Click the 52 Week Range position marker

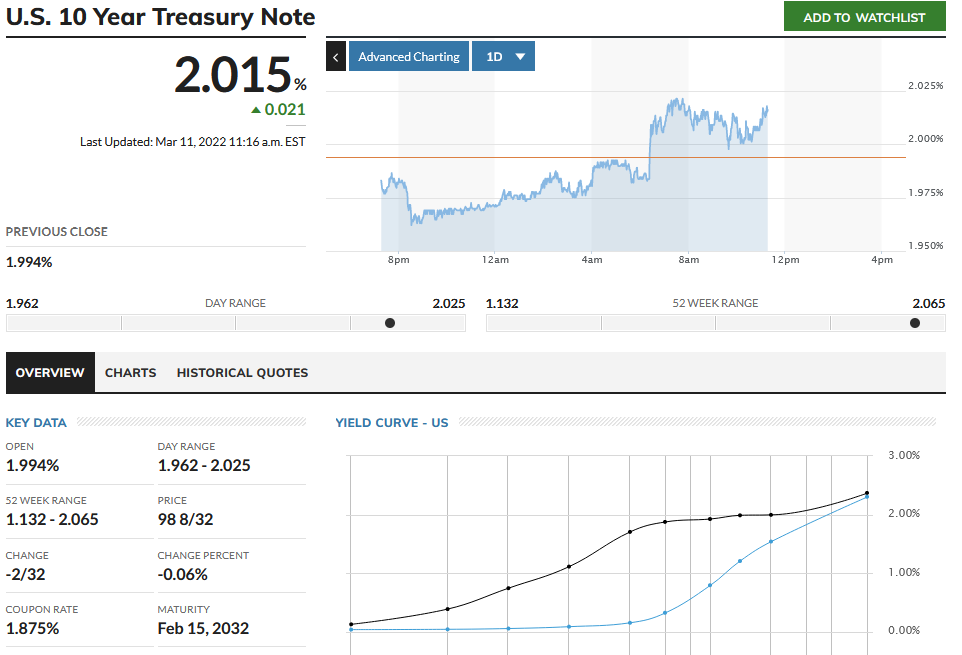915,323
